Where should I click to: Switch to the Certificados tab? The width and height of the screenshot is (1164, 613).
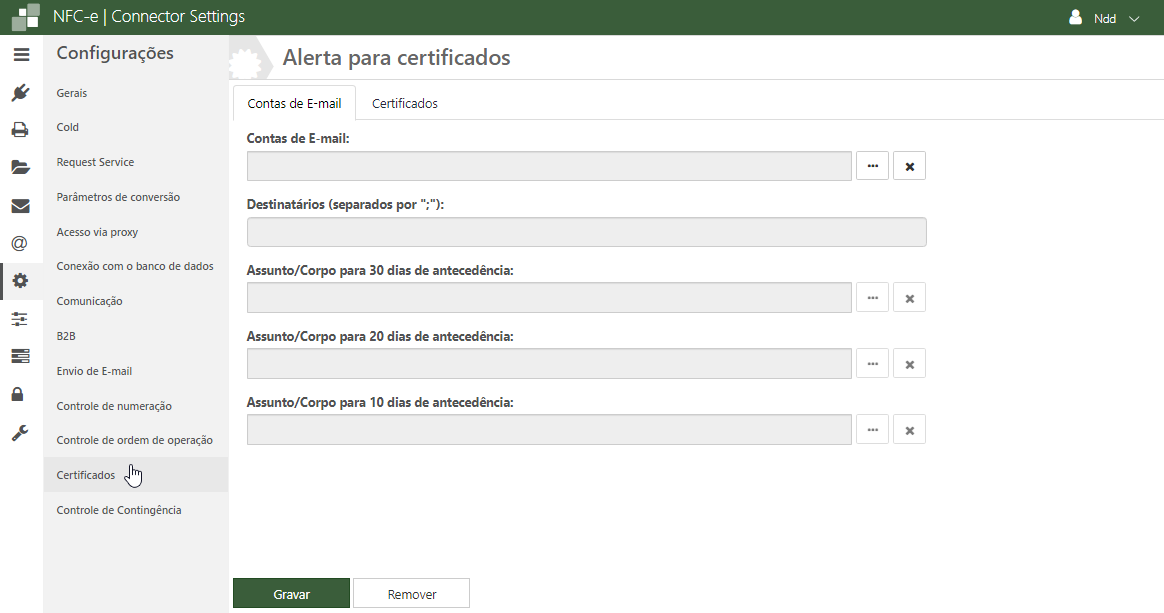(404, 103)
